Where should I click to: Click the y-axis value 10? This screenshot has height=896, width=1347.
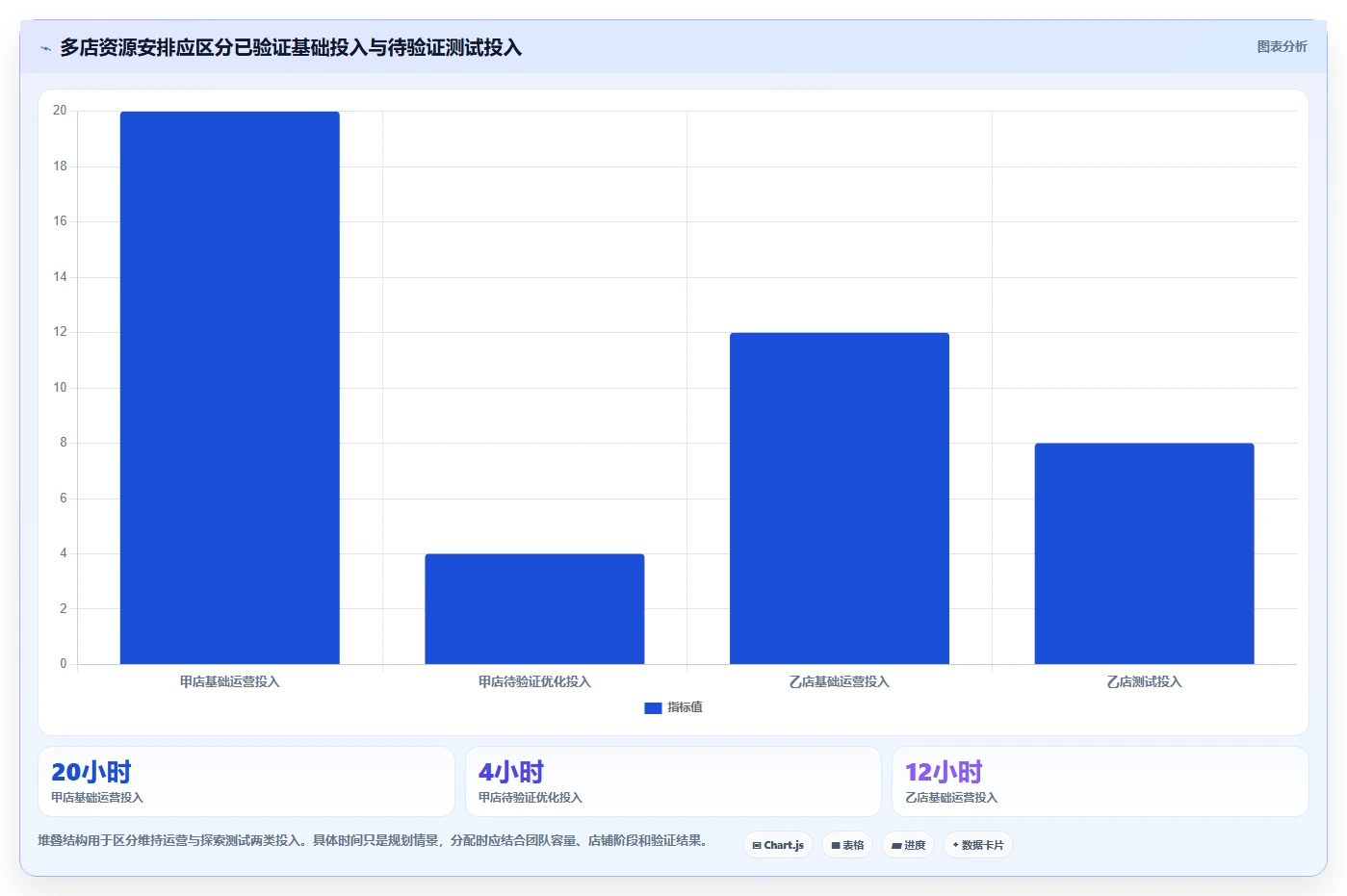tap(60, 388)
